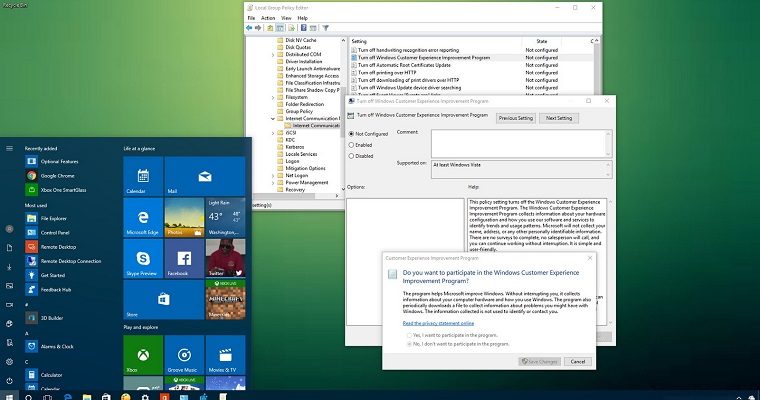Open the Photos tile
Screen dimensions: 760x400
[184, 217]
